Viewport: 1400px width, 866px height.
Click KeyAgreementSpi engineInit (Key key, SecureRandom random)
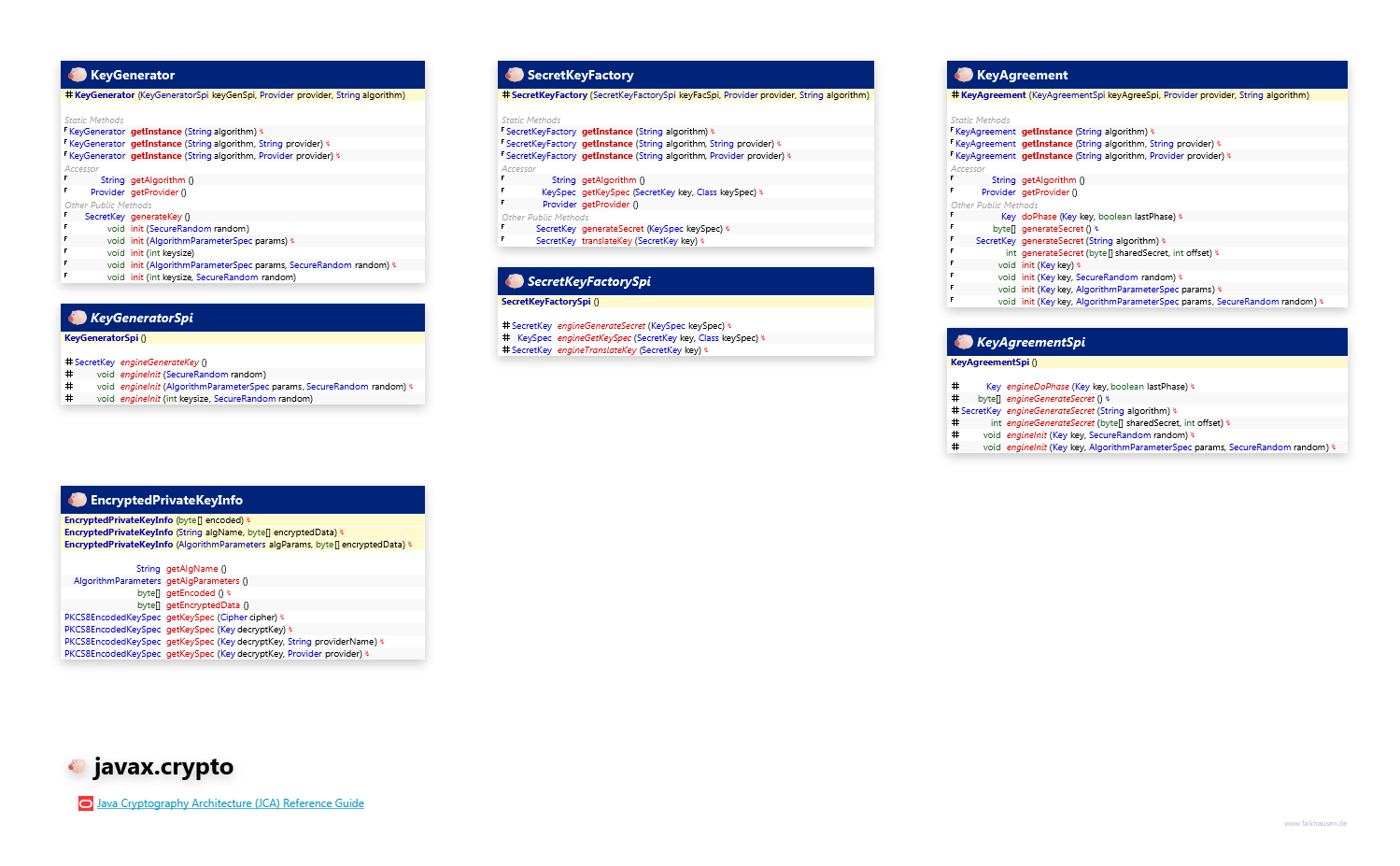1147,435
